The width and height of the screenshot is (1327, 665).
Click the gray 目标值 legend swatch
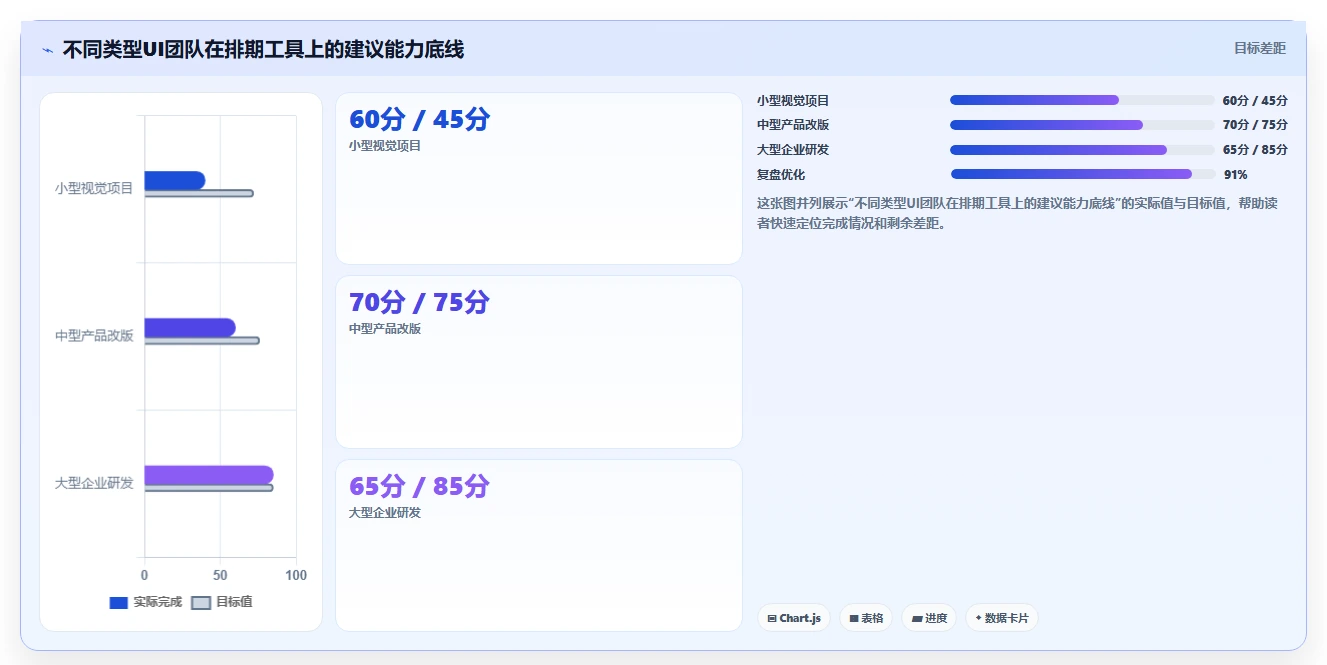pos(201,603)
